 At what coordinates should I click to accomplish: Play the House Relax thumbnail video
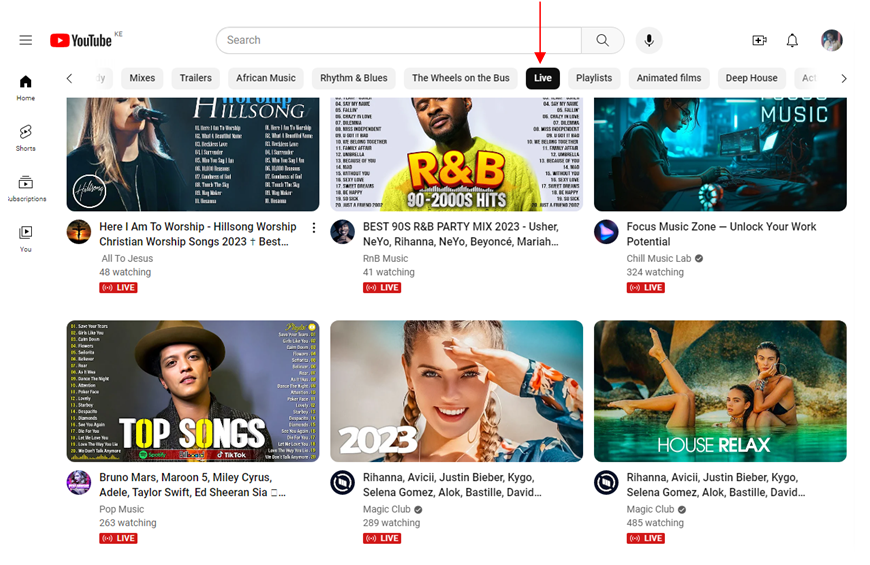(x=720, y=391)
